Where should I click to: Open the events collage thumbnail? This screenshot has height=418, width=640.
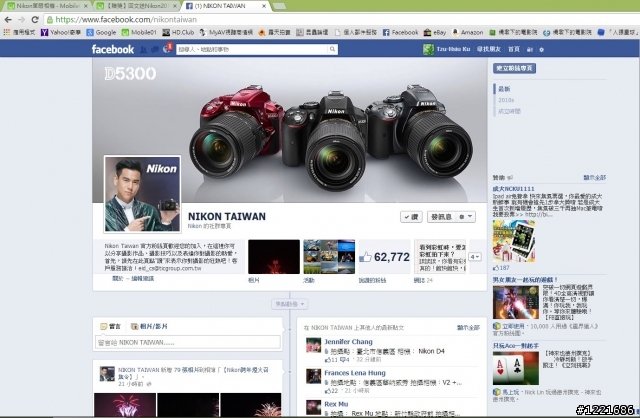329,257
